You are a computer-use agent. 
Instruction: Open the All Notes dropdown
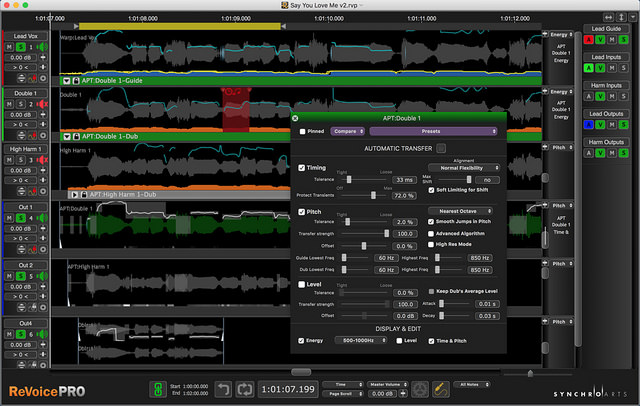[x=472, y=384]
